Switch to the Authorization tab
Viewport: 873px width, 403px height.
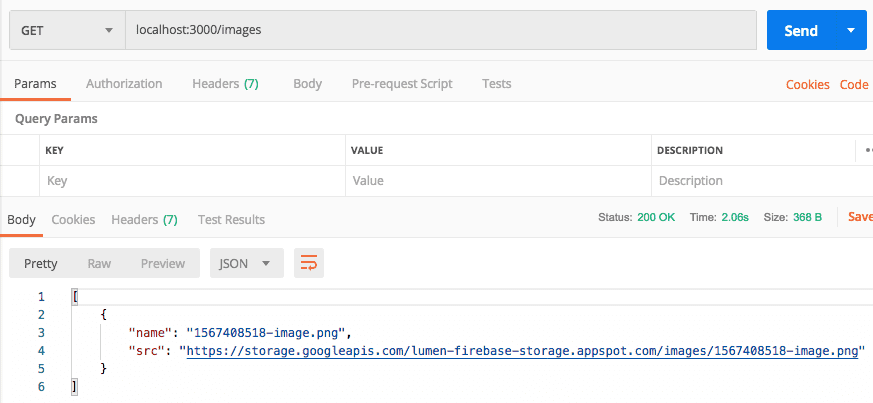pos(124,84)
